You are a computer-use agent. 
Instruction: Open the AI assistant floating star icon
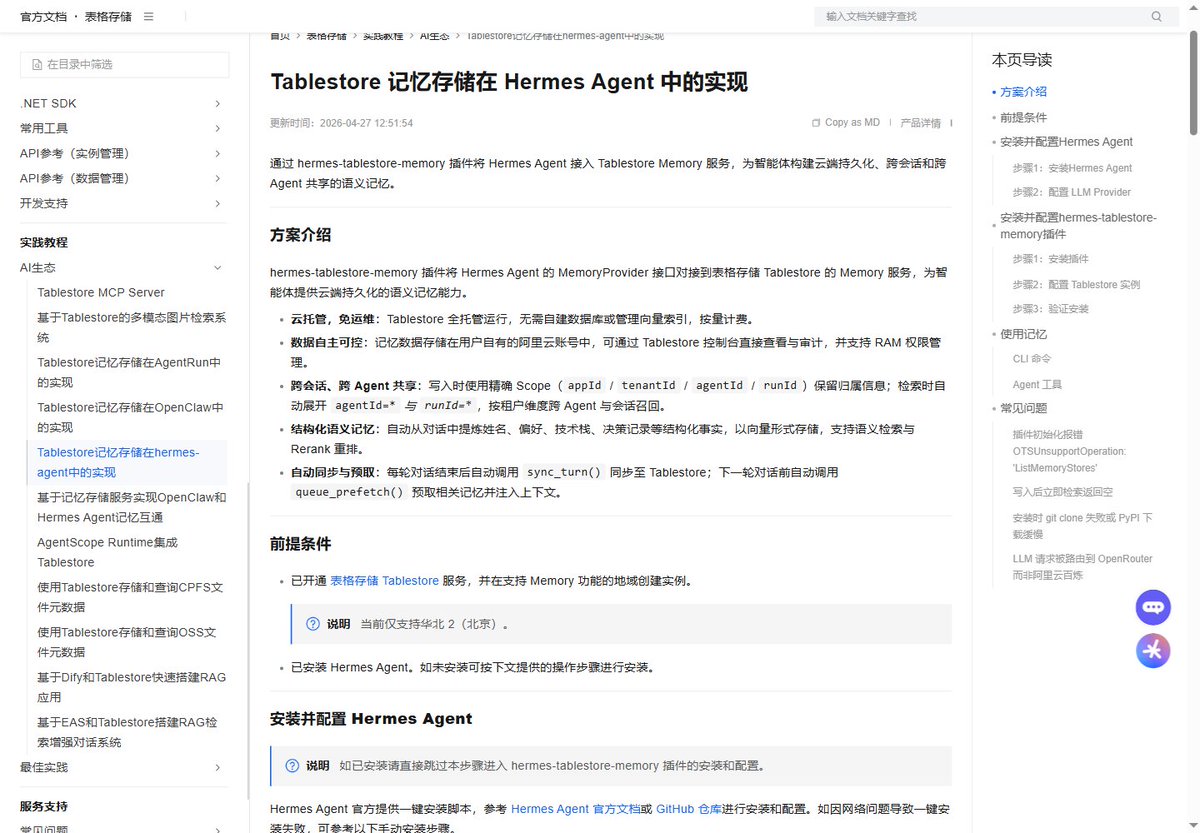point(1153,651)
